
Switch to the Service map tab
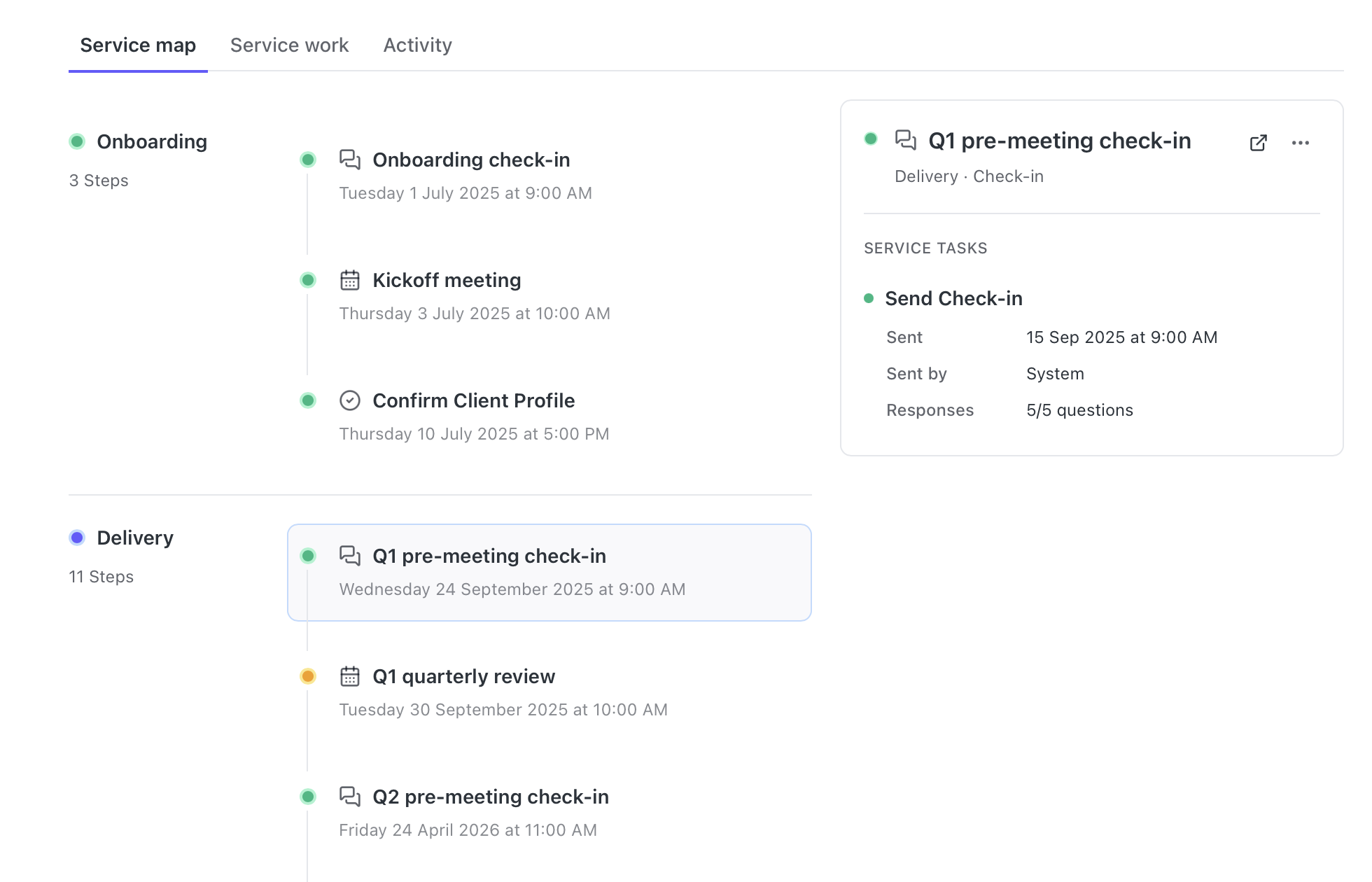click(x=138, y=45)
